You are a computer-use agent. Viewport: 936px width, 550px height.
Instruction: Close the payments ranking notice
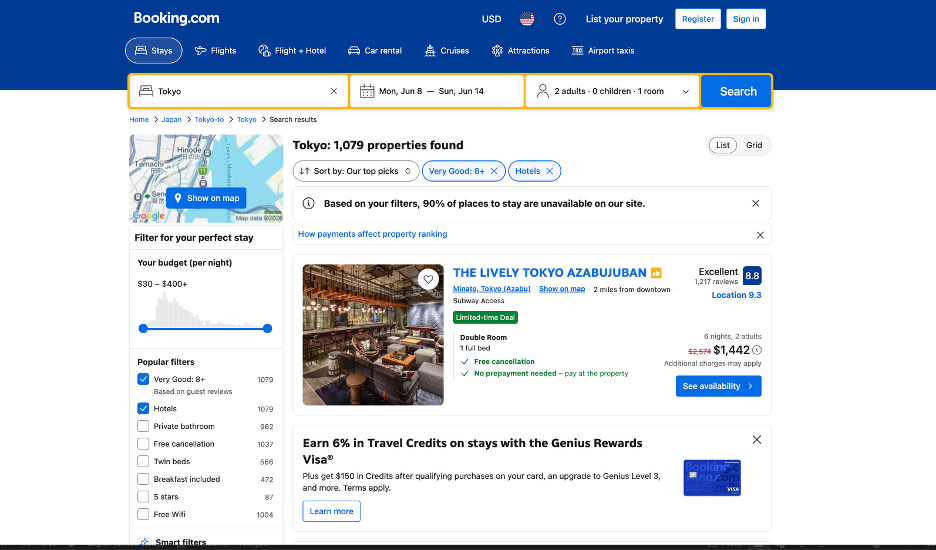point(760,235)
